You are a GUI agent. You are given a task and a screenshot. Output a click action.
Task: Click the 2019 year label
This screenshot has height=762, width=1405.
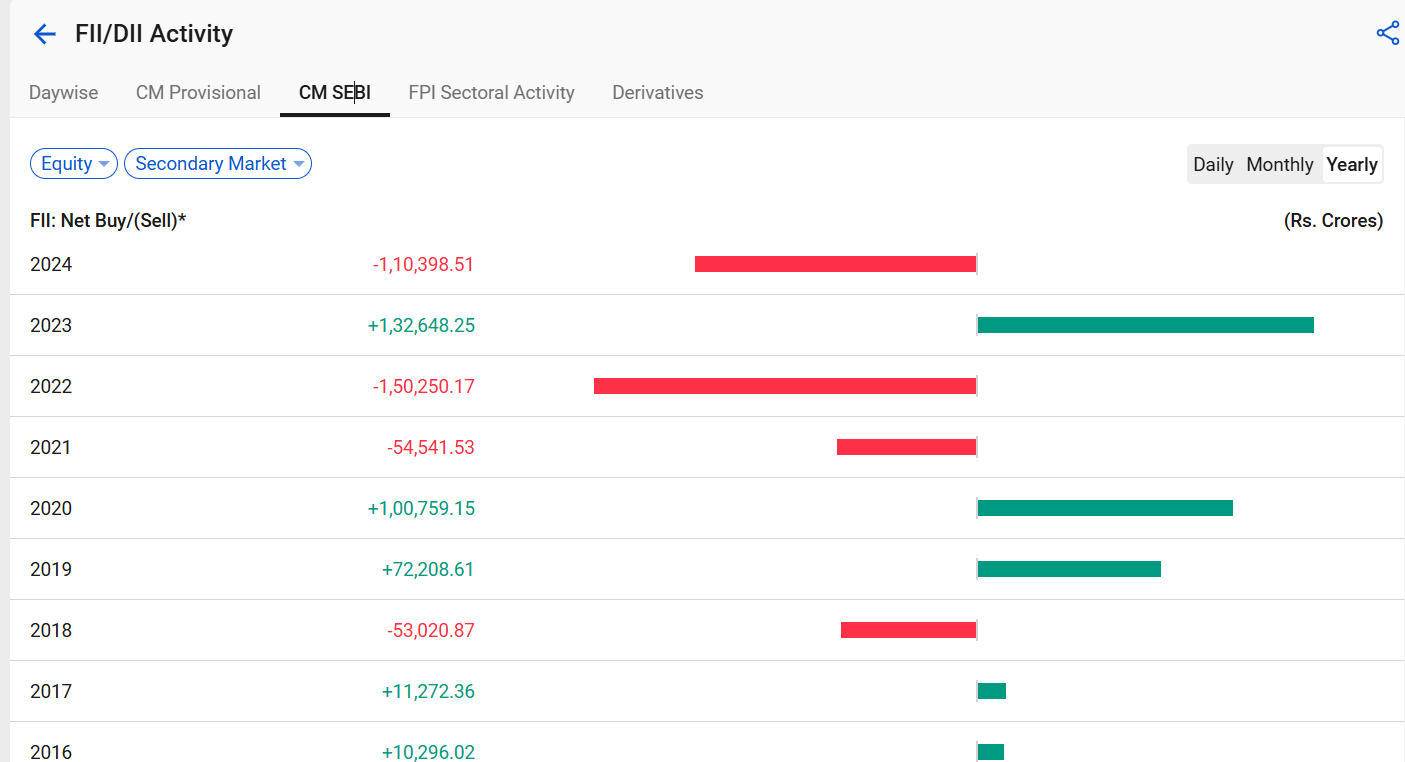(x=51, y=570)
